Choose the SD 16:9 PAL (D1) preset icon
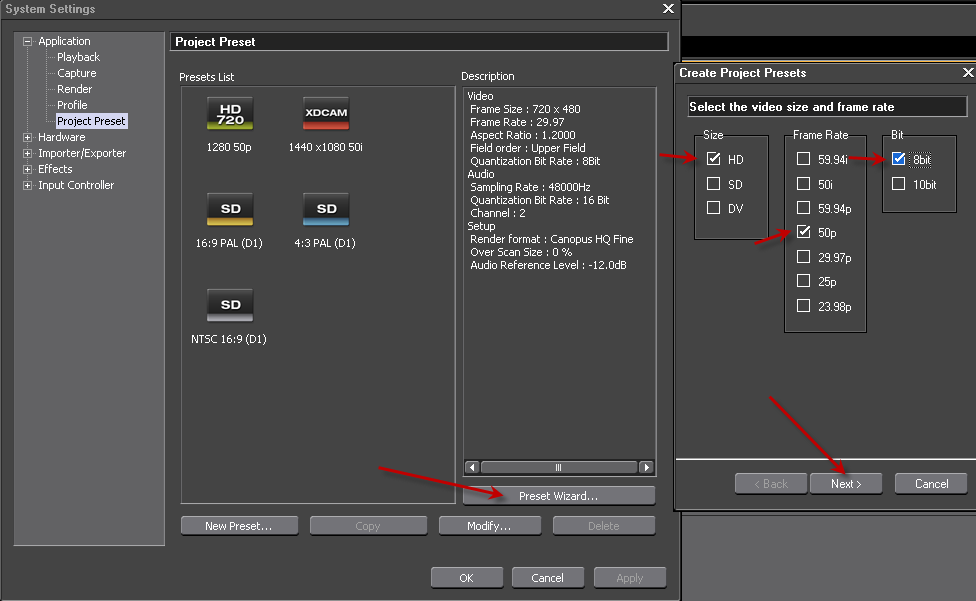 click(230, 210)
